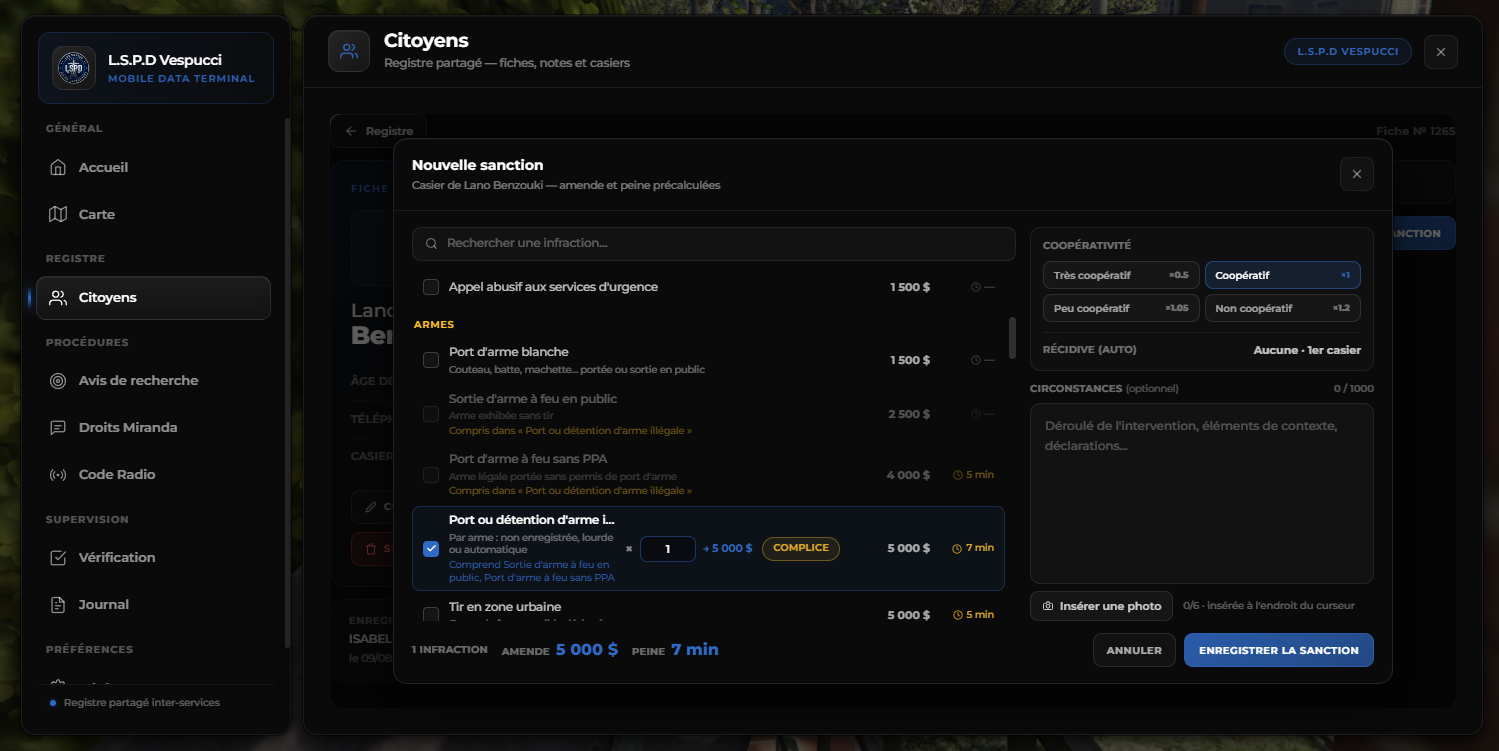Open Accueil from the sidebar

tap(153, 167)
